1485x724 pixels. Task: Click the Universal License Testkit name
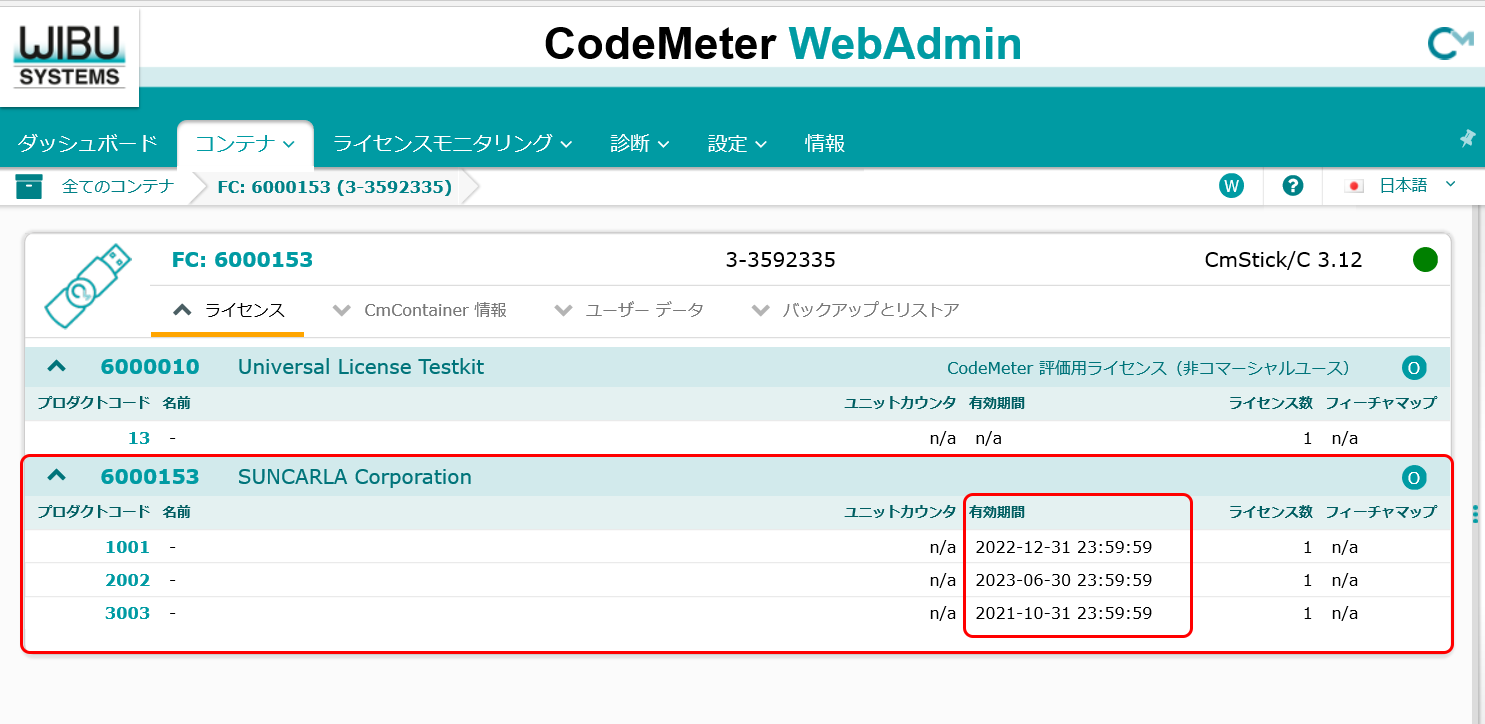(361, 367)
